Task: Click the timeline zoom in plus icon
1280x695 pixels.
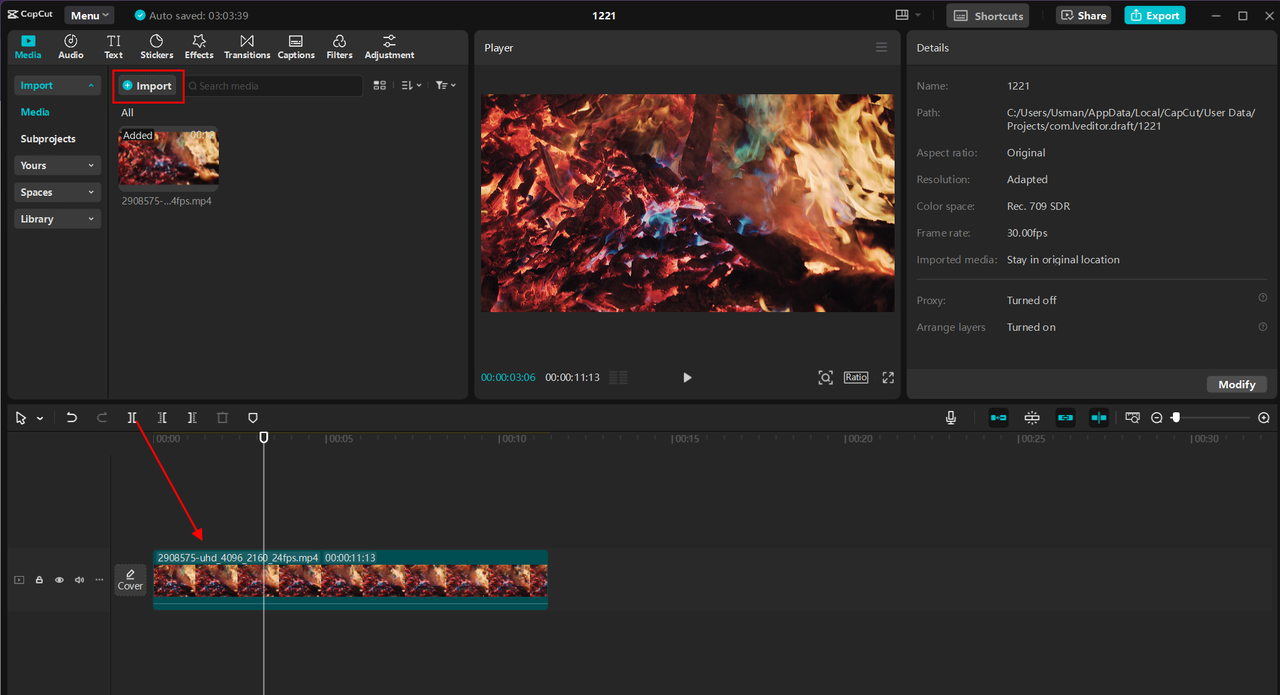Action: [x=1264, y=418]
